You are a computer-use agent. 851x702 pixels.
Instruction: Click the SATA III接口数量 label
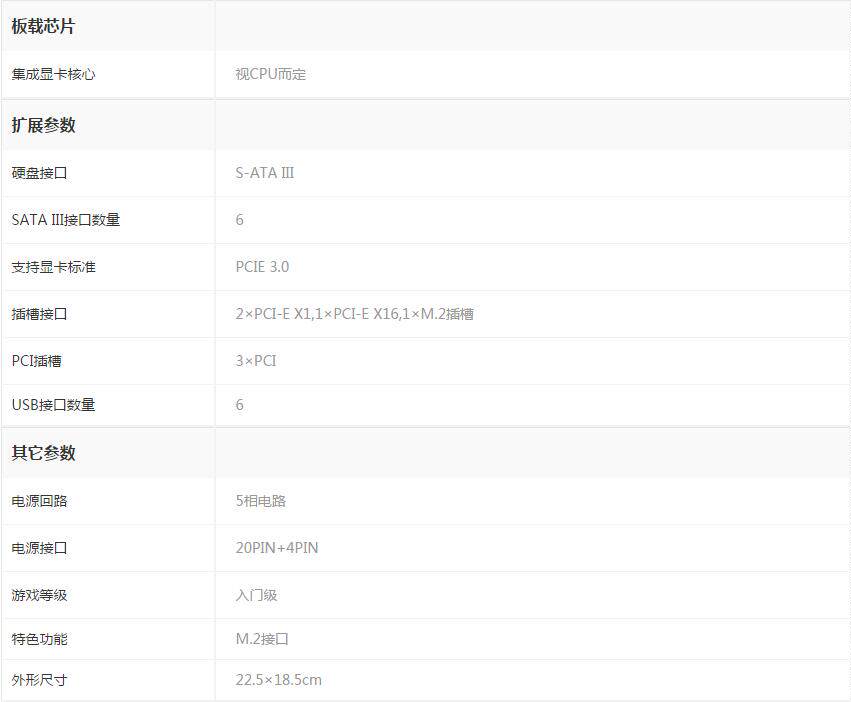tap(66, 220)
